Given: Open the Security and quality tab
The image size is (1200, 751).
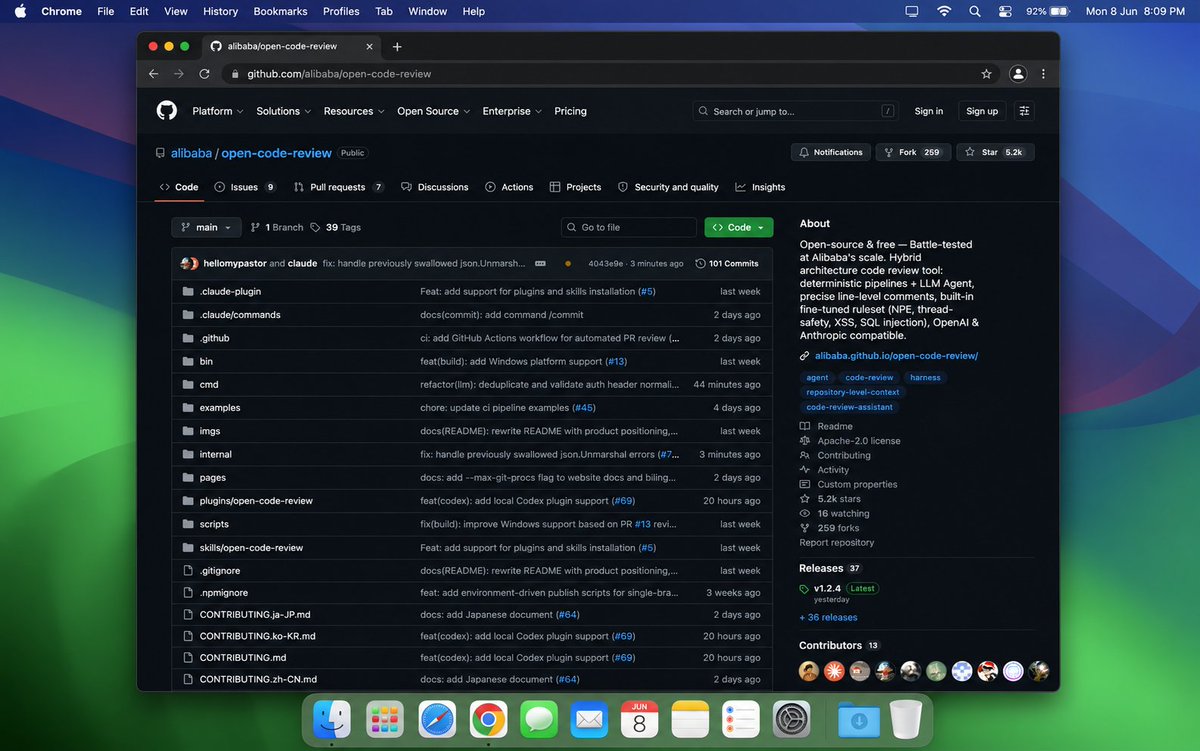Looking at the screenshot, I should point(668,187).
